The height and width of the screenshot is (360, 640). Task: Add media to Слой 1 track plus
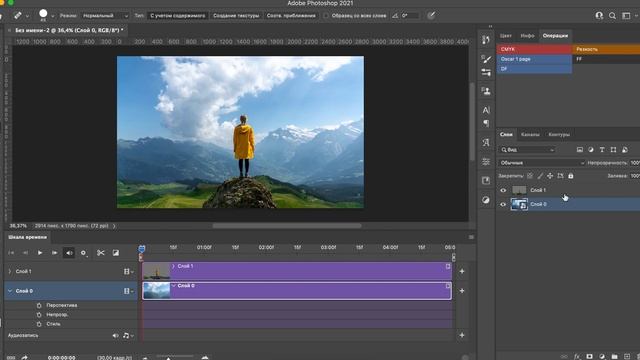462,271
